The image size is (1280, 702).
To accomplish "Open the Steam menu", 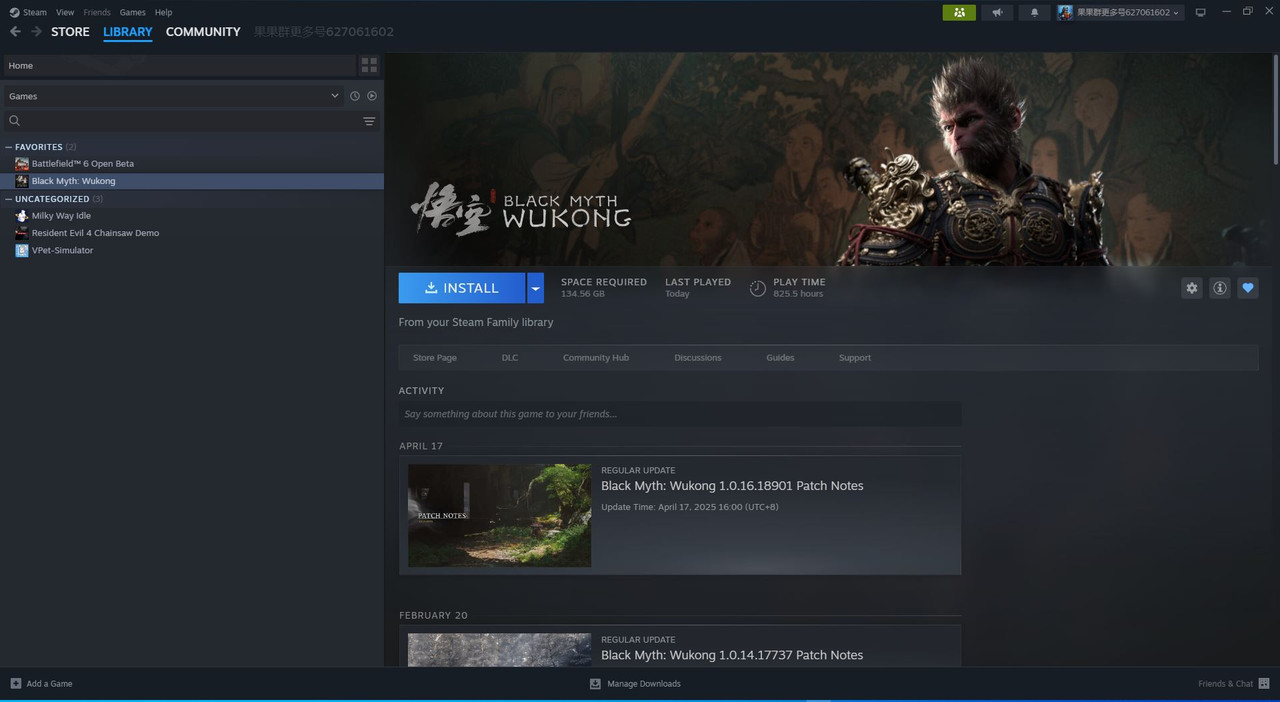I will [35, 12].
